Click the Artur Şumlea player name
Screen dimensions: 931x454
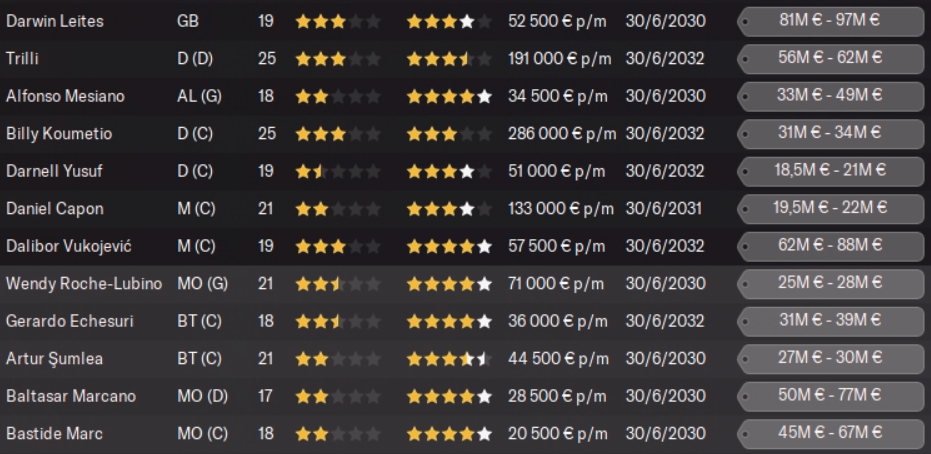54,359
